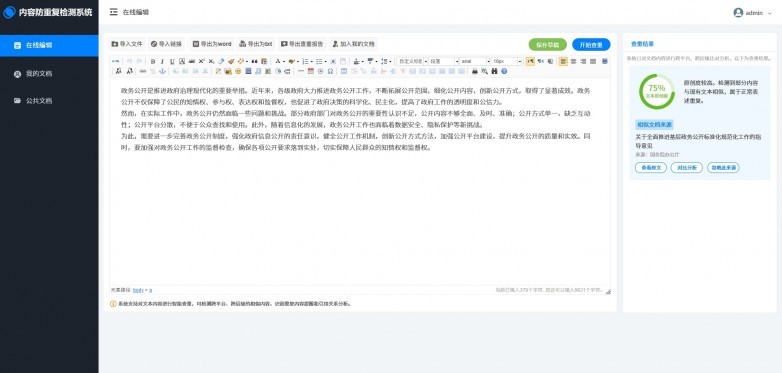Expand the unordered list style arrow
782x373 pixels.
(x=326, y=61)
